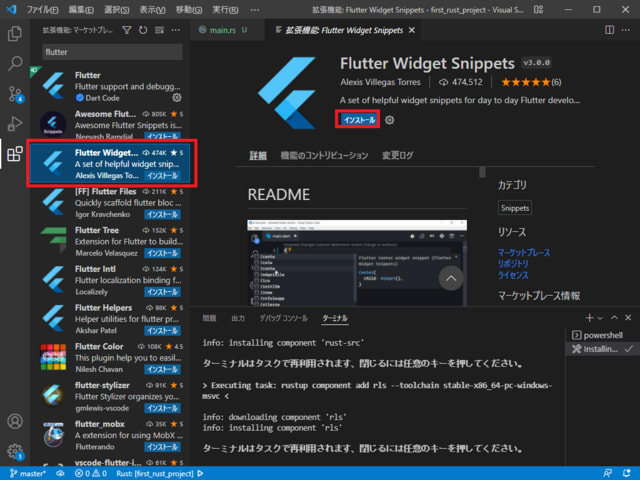
Task: Open the Explorer view in activity bar
Action: click(15, 34)
